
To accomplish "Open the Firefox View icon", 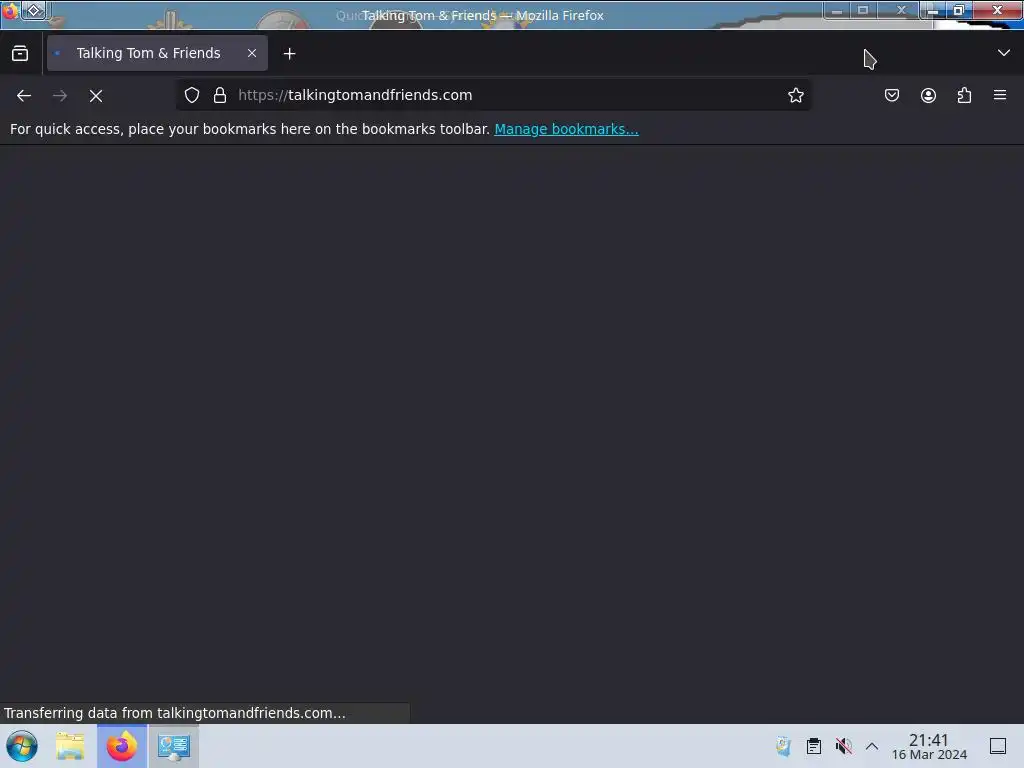I will 20,54.
